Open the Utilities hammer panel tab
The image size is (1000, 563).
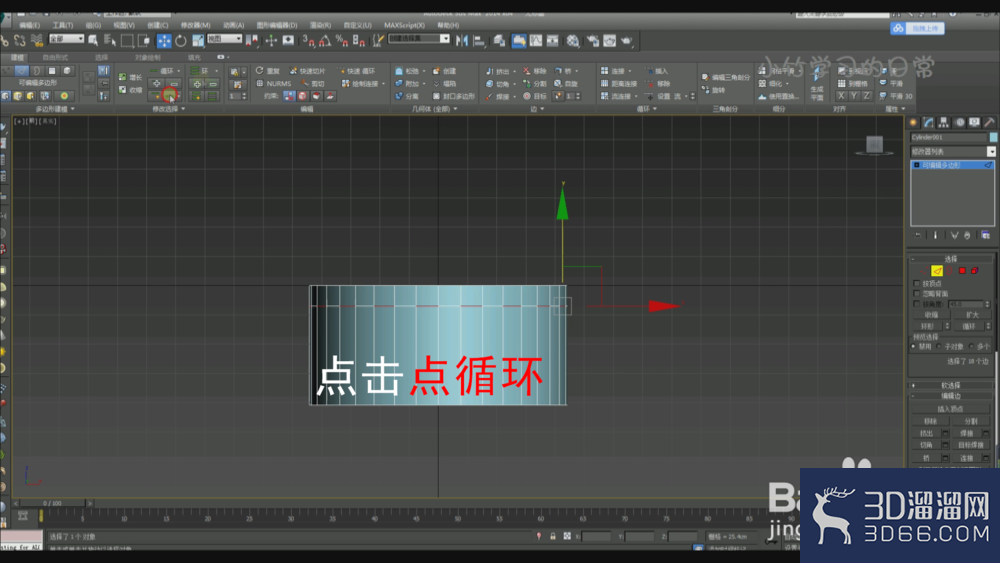[990, 122]
